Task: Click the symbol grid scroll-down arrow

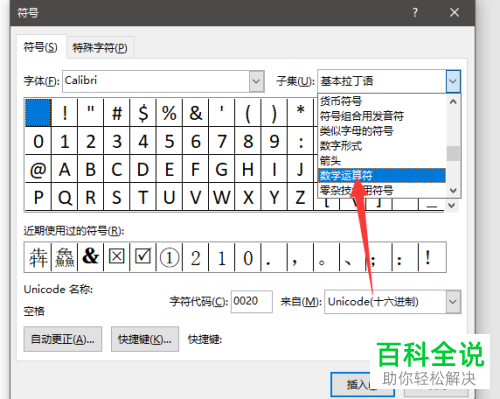Action: coord(451,205)
